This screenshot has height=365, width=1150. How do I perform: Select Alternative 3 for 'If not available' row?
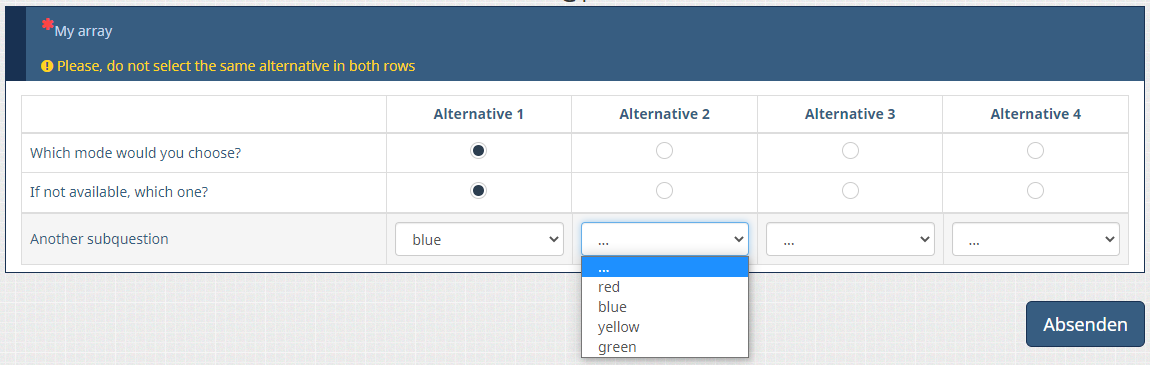pos(850,191)
